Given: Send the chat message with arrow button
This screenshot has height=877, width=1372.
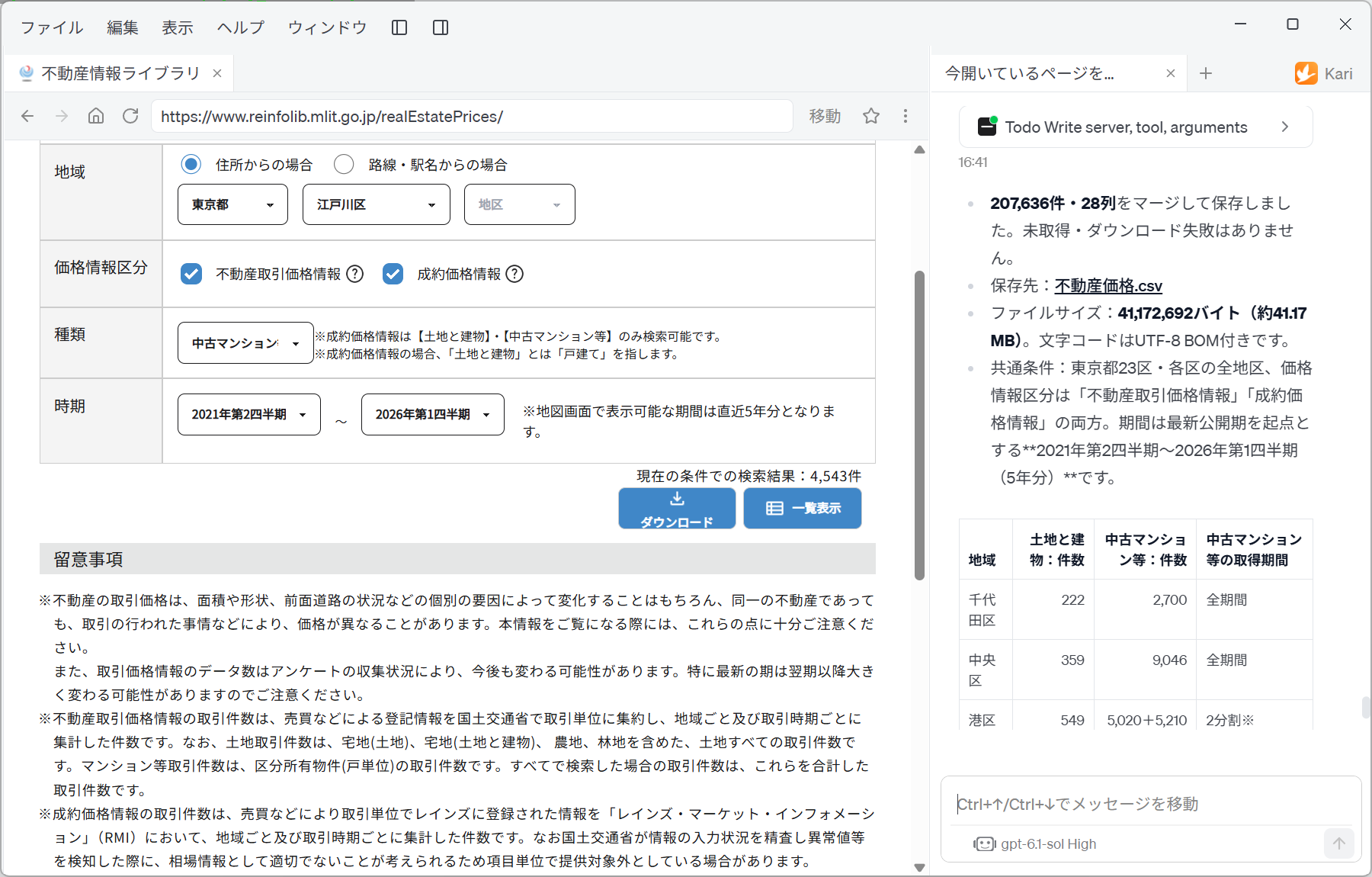Looking at the screenshot, I should [1339, 843].
